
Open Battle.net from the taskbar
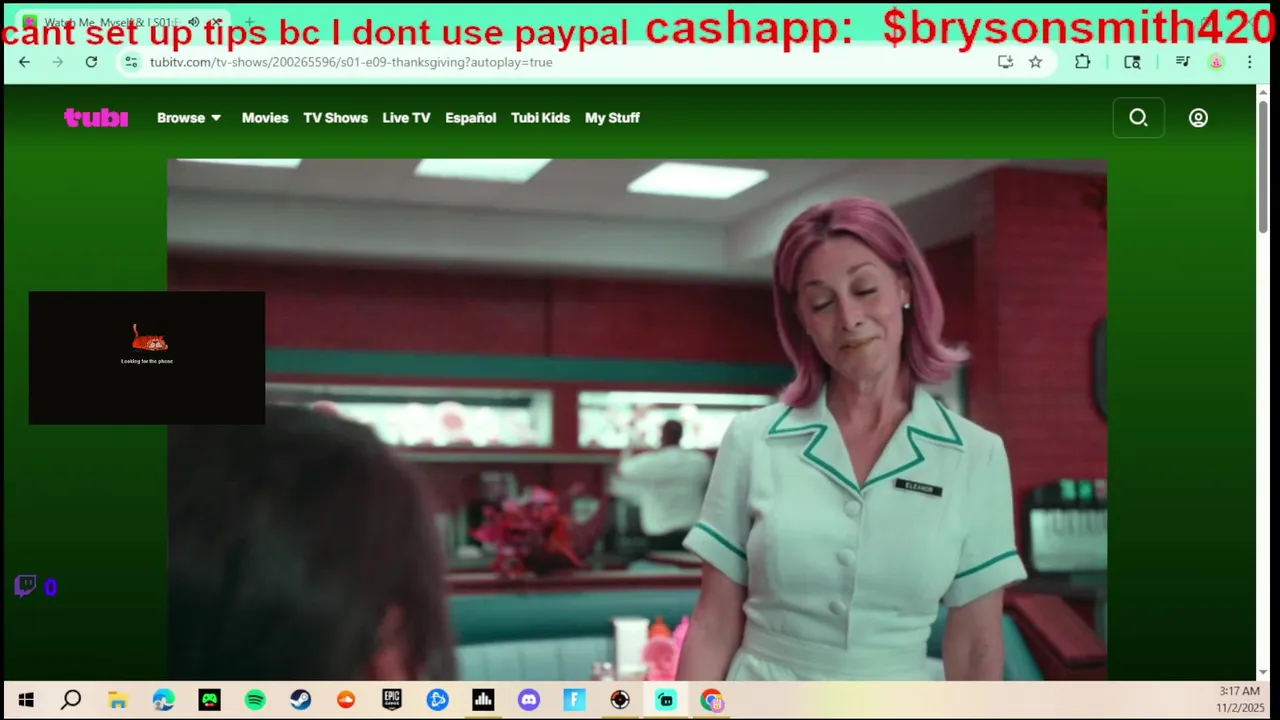point(437,700)
